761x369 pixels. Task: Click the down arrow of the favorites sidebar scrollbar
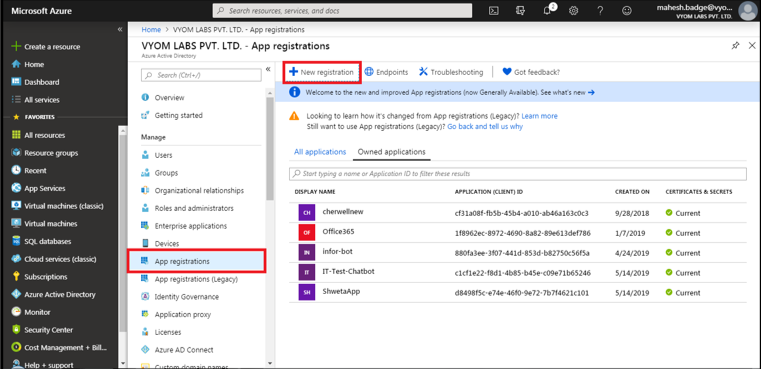tap(123, 363)
